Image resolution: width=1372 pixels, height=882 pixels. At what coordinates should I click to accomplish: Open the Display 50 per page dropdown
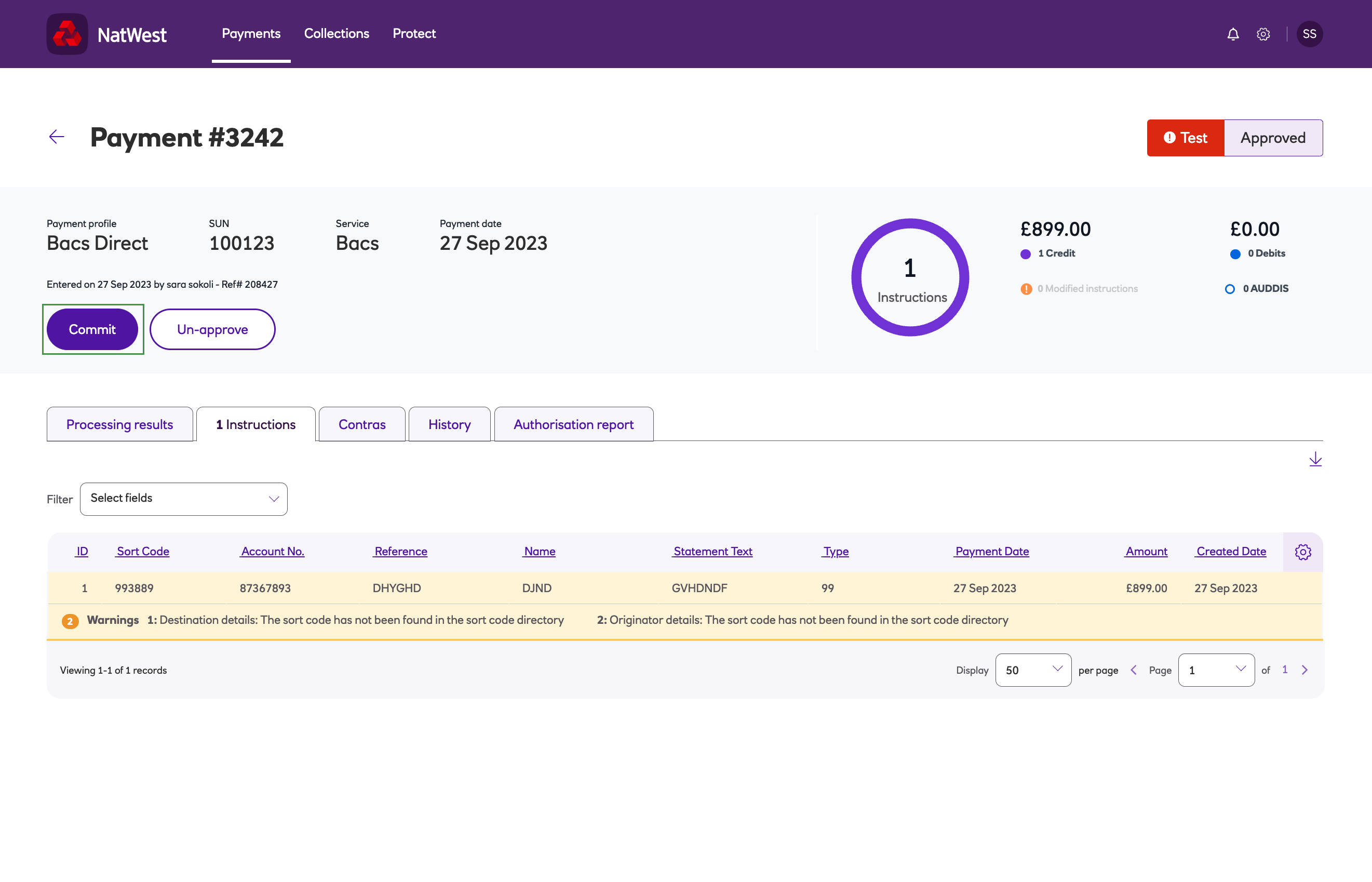coord(1033,670)
